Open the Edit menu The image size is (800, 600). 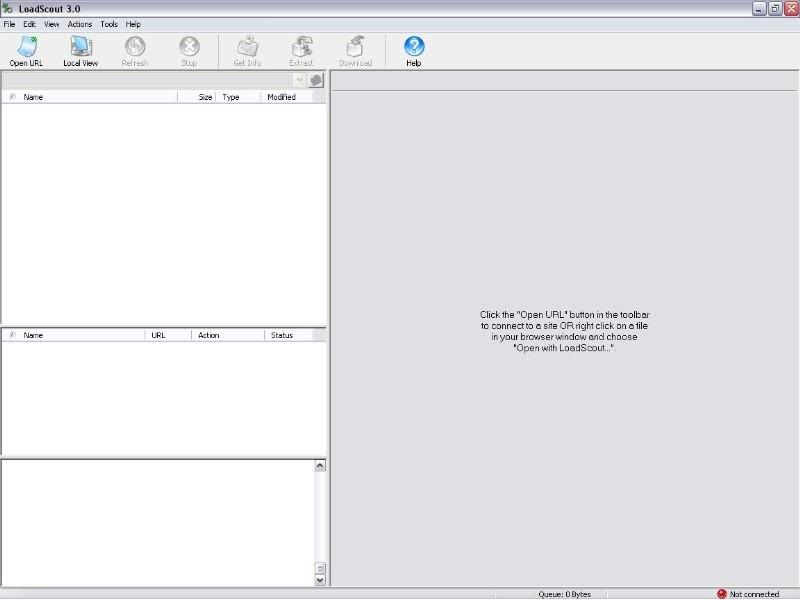click(x=30, y=24)
